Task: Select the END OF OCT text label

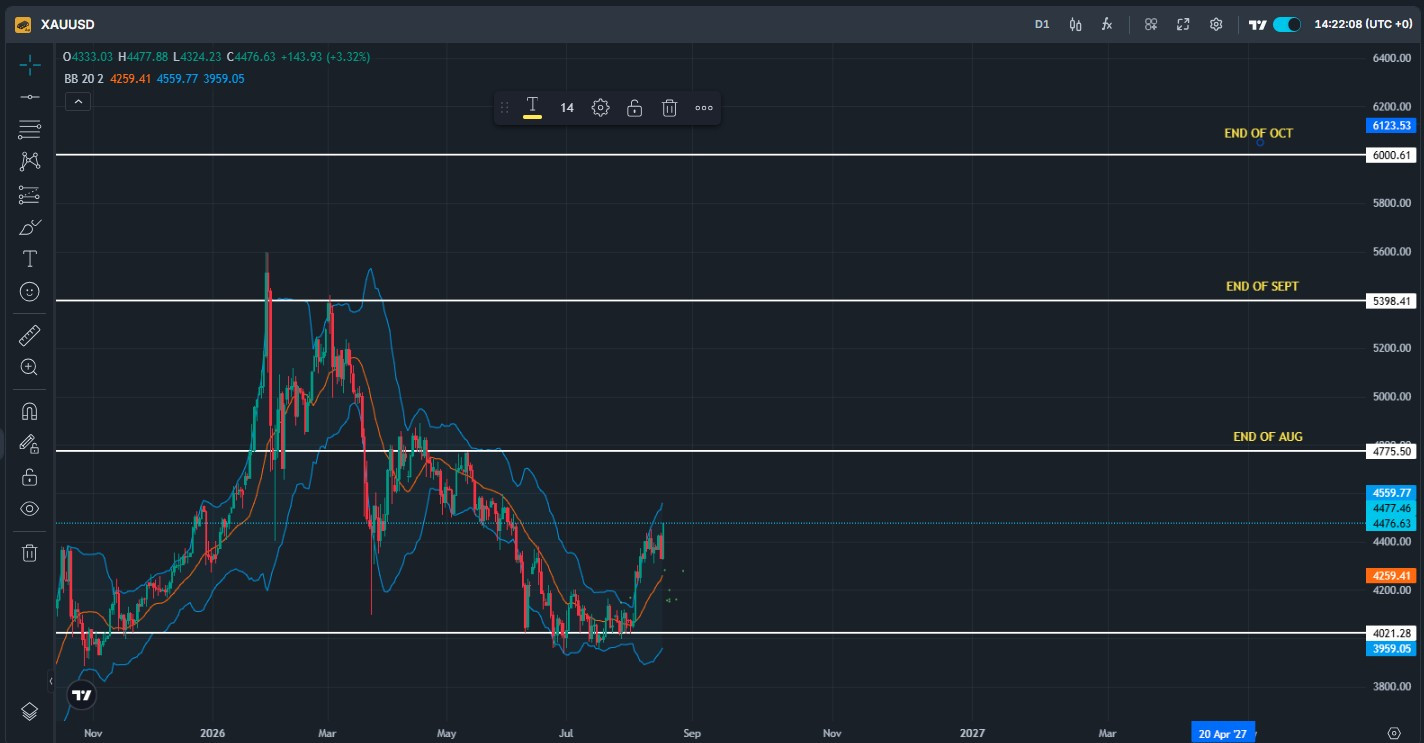Action: pos(1258,133)
